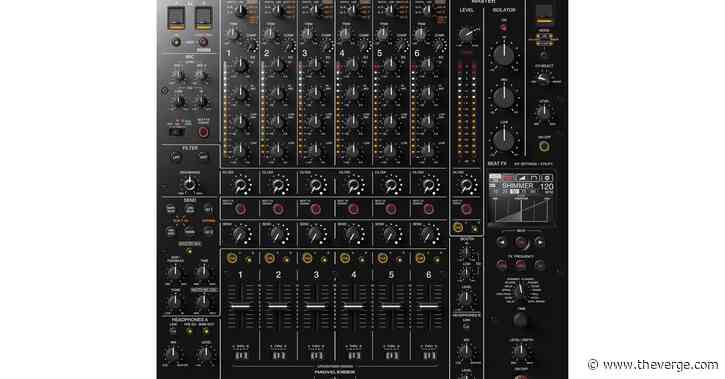Enable channel 2 red send button
This screenshot has width=725, height=379.
click(x=278, y=208)
